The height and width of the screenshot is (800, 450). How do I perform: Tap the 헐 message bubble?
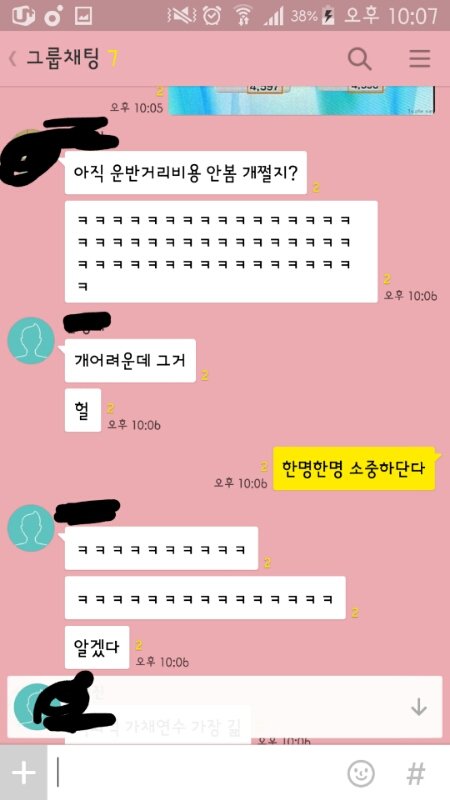click(83, 410)
